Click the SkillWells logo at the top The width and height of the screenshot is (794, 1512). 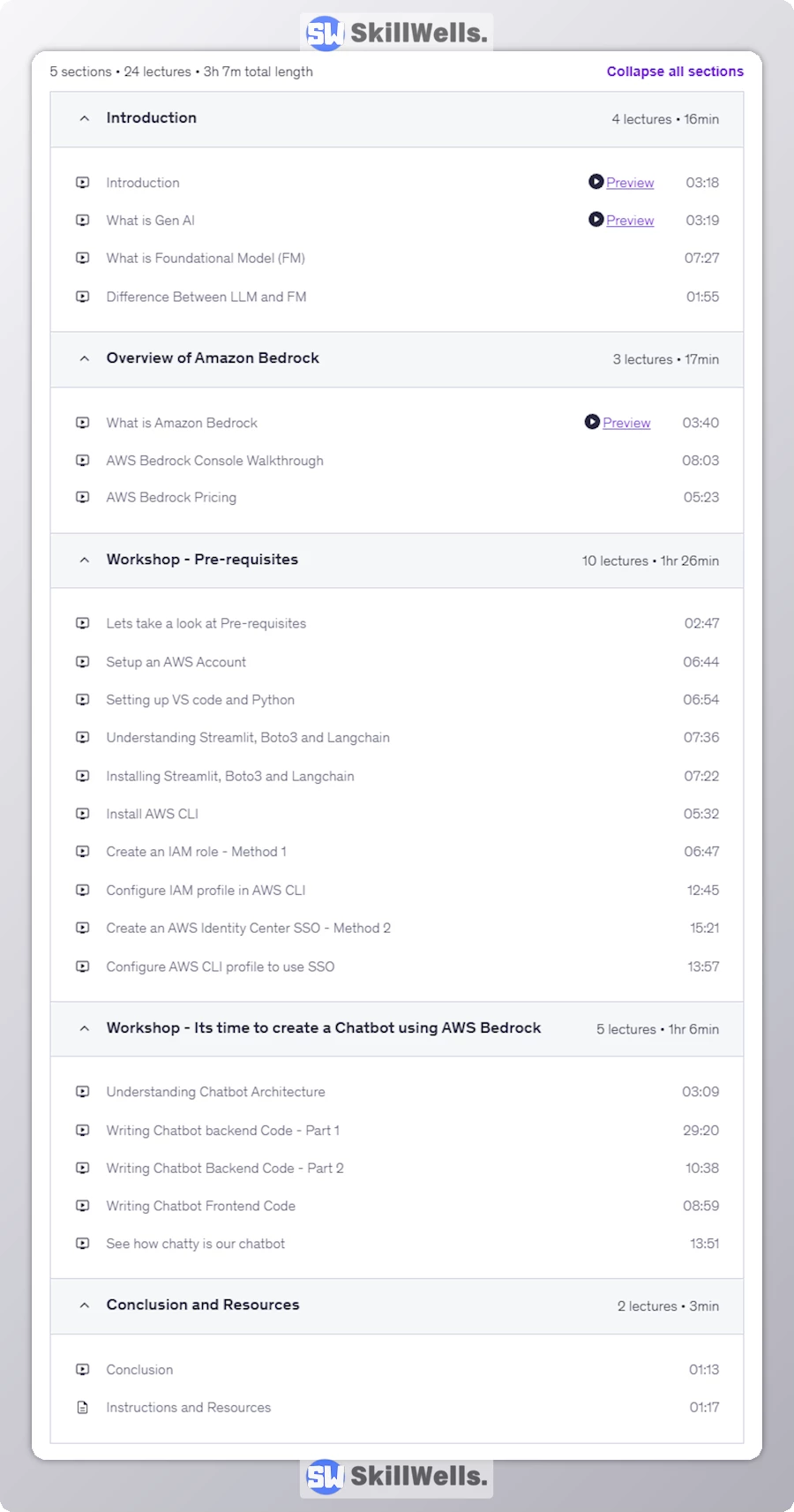pos(396,34)
